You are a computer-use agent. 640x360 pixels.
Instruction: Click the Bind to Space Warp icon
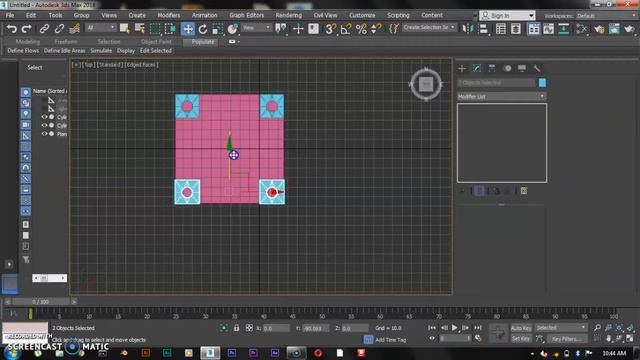coord(75,29)
